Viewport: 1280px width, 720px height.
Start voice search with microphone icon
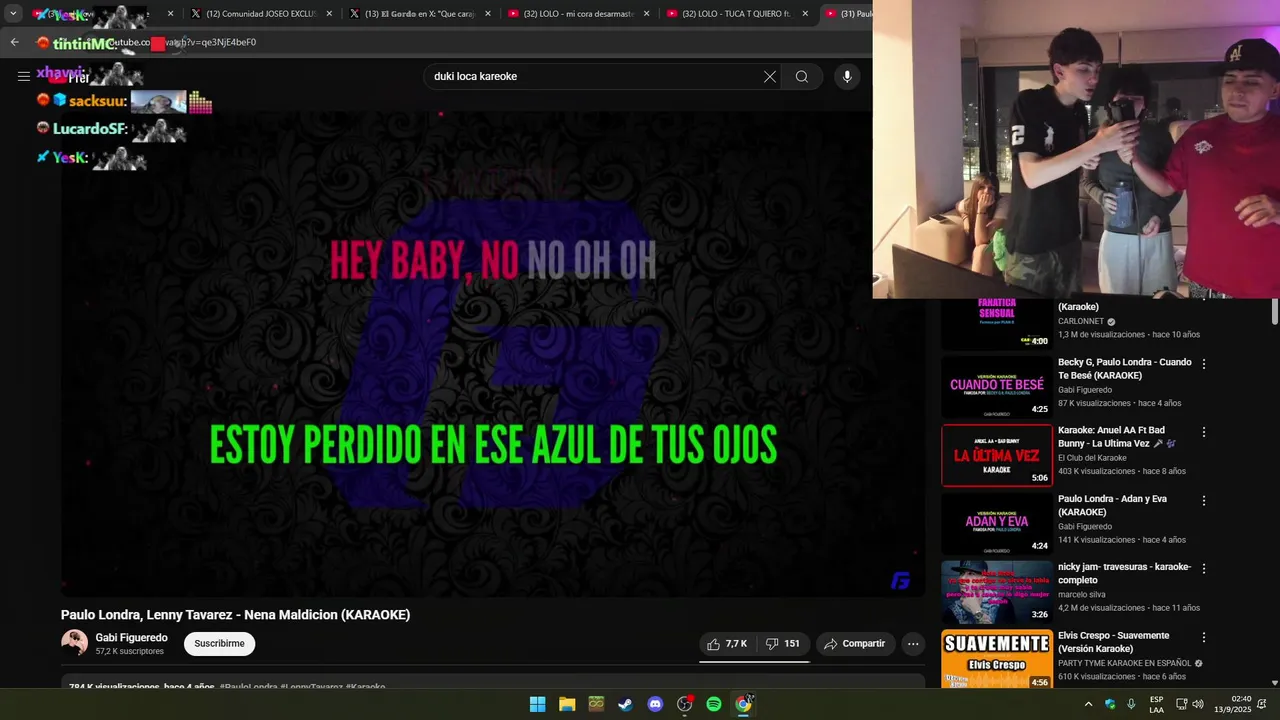point(847,76)
